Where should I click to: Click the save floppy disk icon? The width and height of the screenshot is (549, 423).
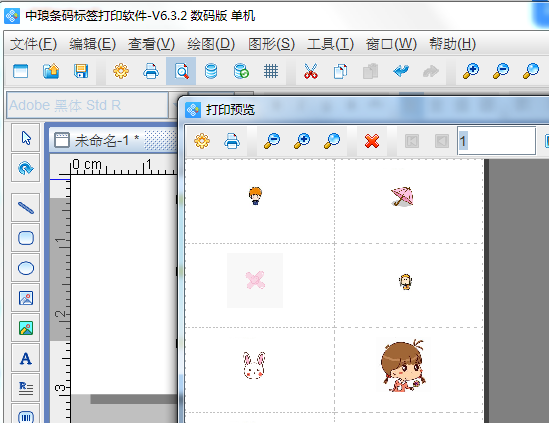click(81, 71)
